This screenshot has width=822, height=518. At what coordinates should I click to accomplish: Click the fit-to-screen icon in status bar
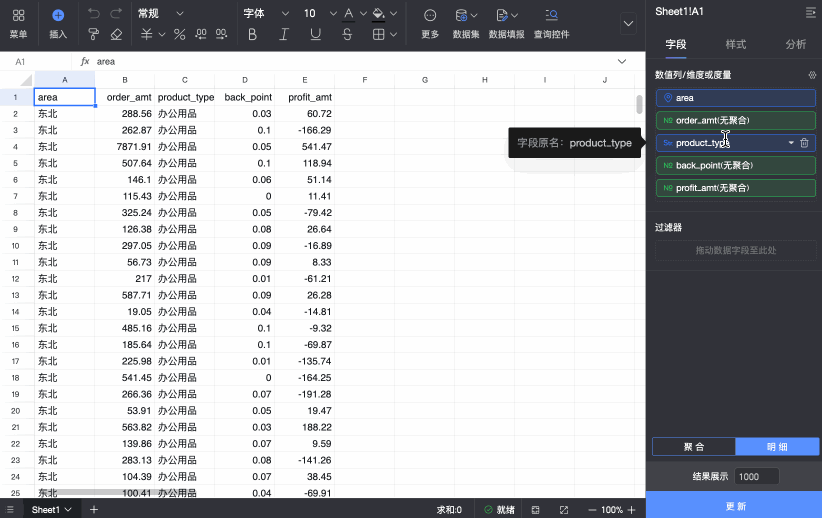coord(535,510)
